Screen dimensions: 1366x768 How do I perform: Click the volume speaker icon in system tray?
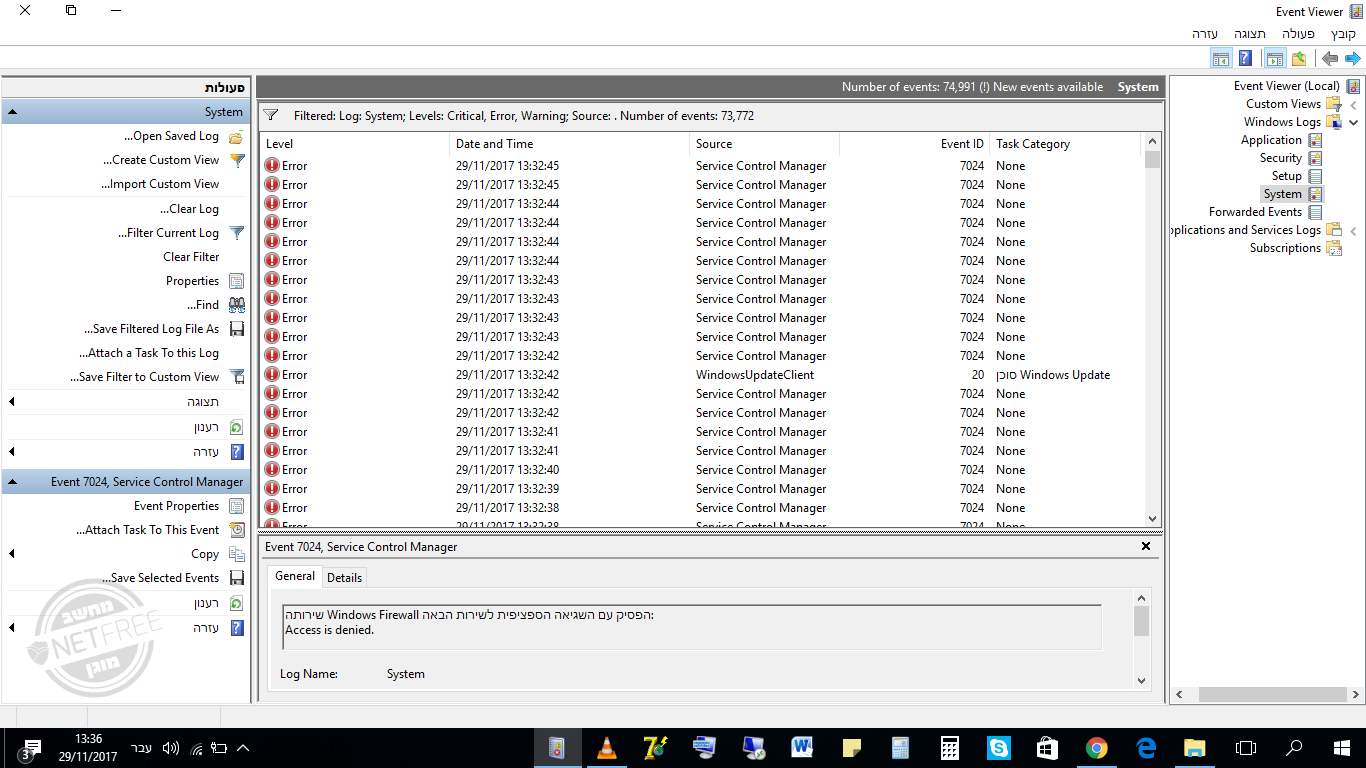pyautogui.click(x=170, y=748)
